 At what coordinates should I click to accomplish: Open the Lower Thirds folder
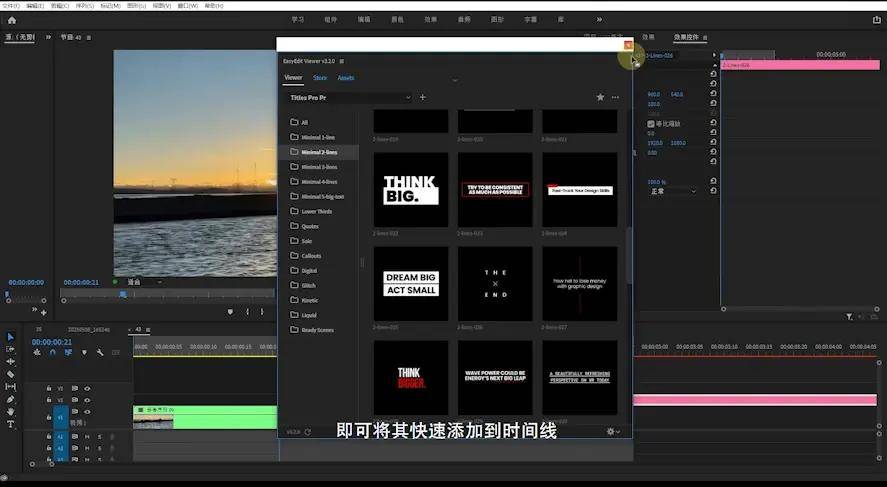pos(318,211)
